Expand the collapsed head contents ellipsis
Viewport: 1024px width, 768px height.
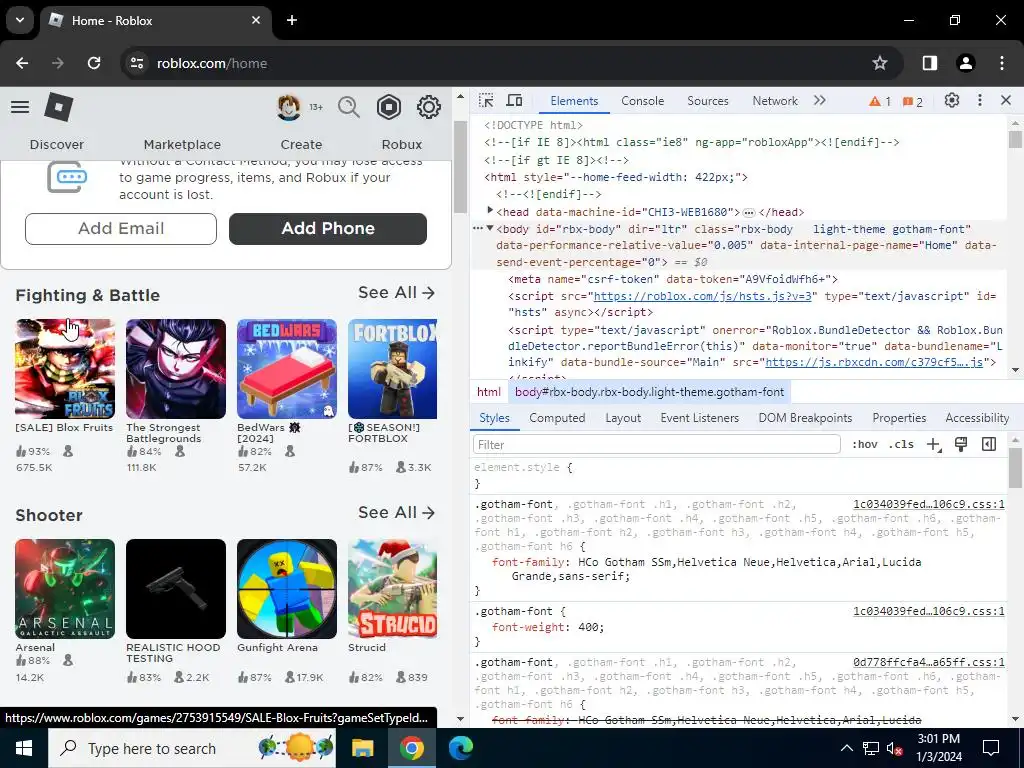click(x=749, y=212)
